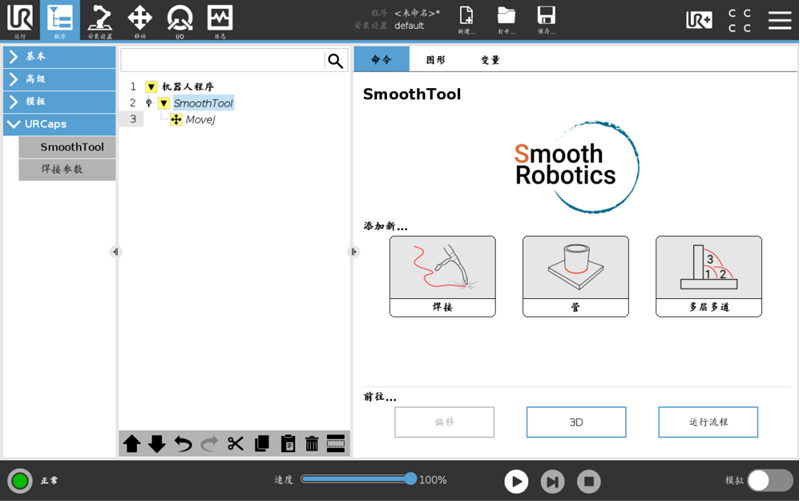Select 焊接参数 in URCaps list
800x501 pixels.
[67, 169]
